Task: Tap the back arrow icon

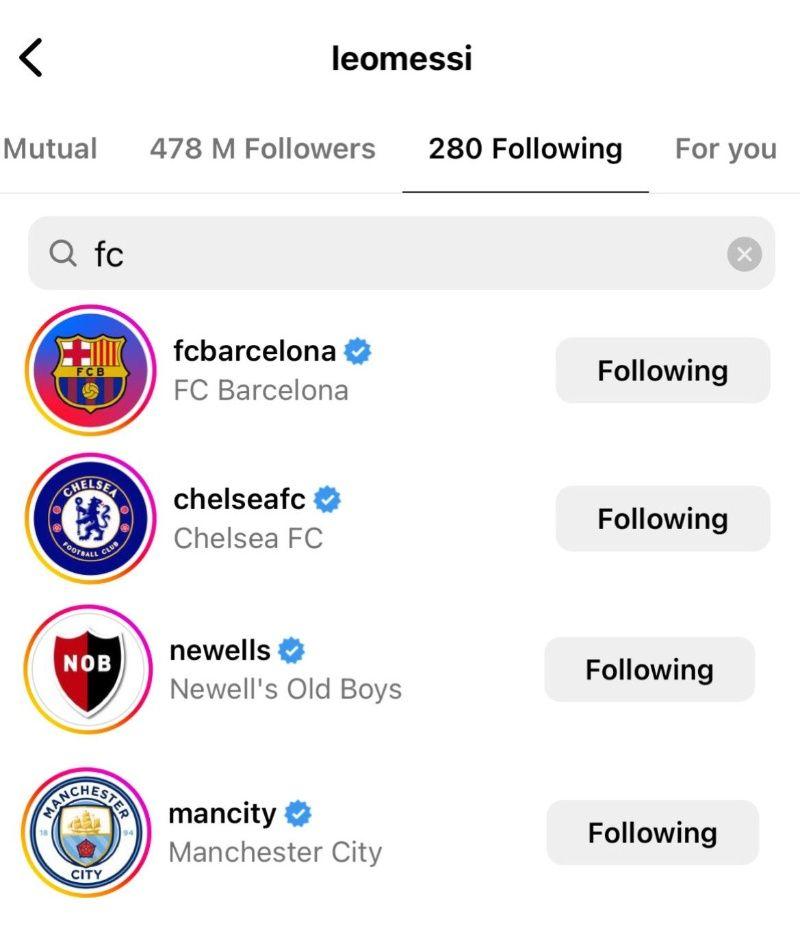Action: (x=32, y=59)
